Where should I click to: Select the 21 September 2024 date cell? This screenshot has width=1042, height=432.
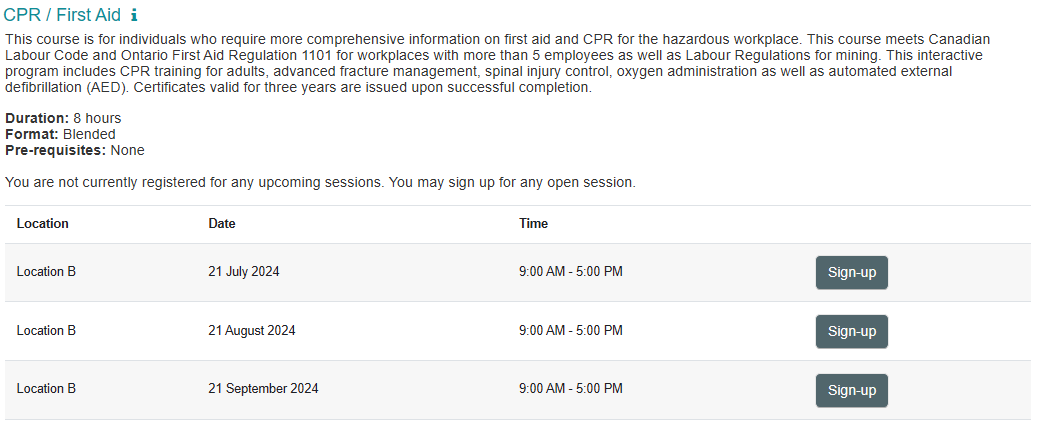pos(263,389)
